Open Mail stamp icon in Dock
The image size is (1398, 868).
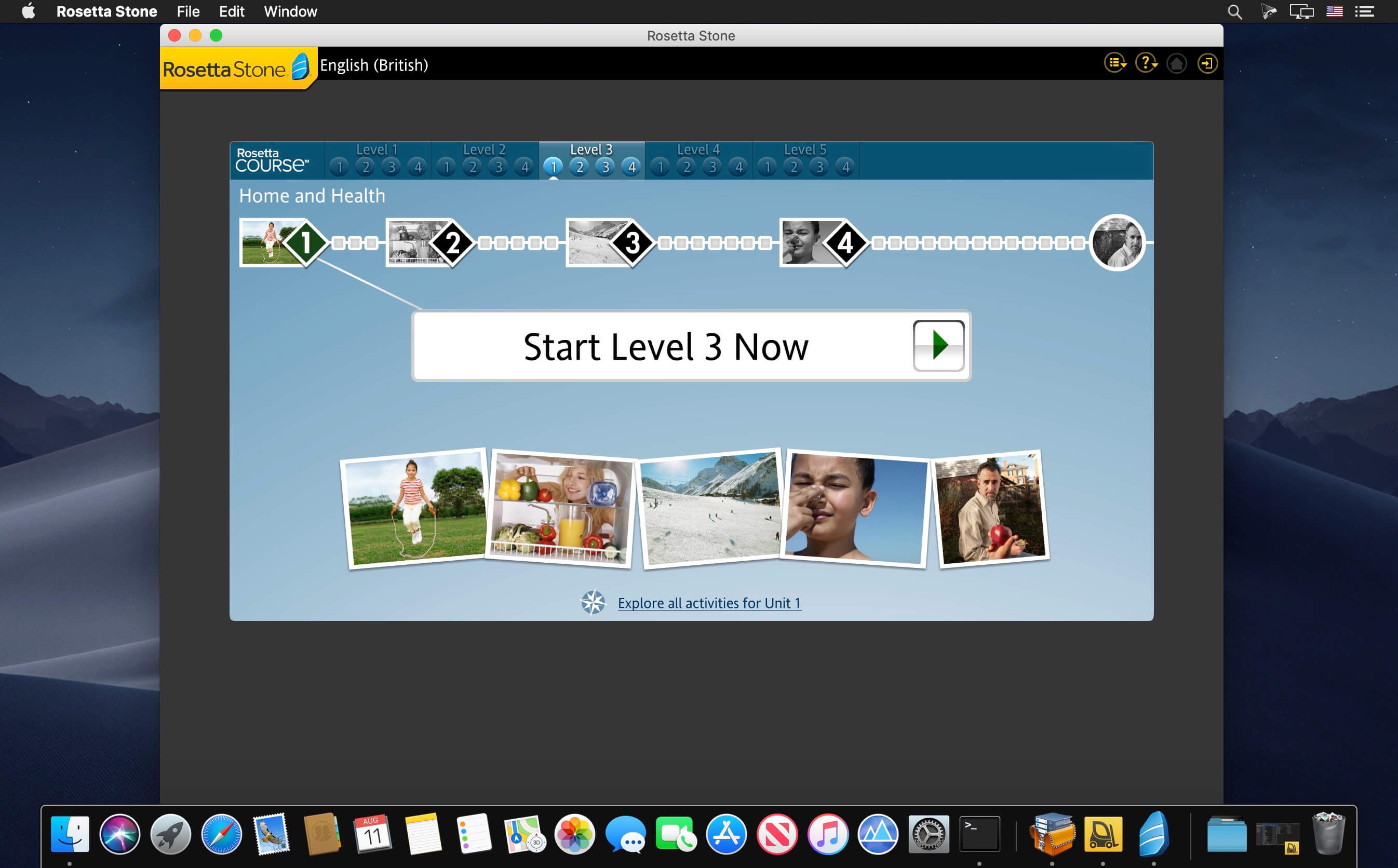point(272,834)
